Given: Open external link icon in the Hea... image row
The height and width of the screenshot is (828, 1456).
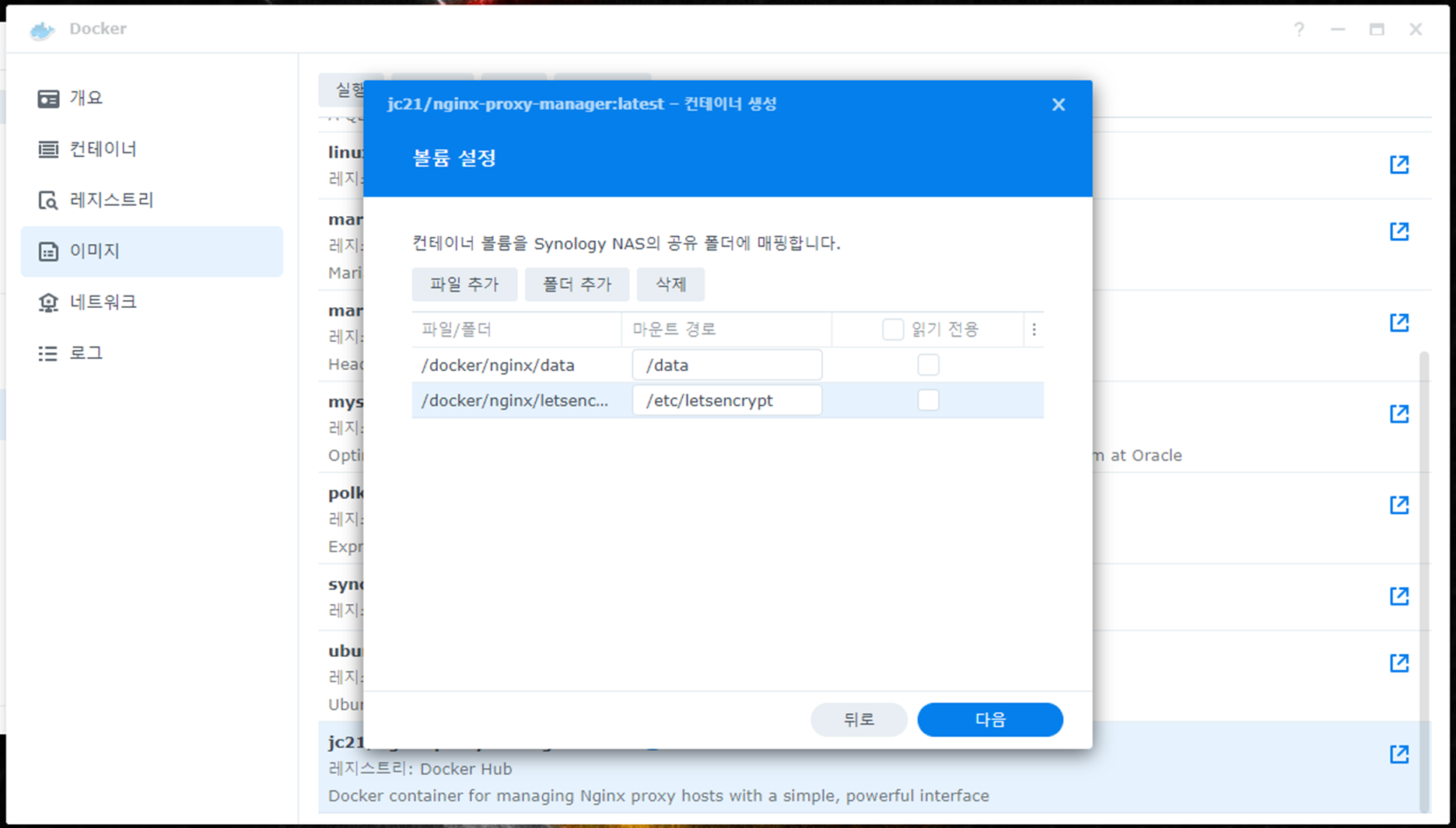Looking at the screenshot, I should click(1399, 323).
